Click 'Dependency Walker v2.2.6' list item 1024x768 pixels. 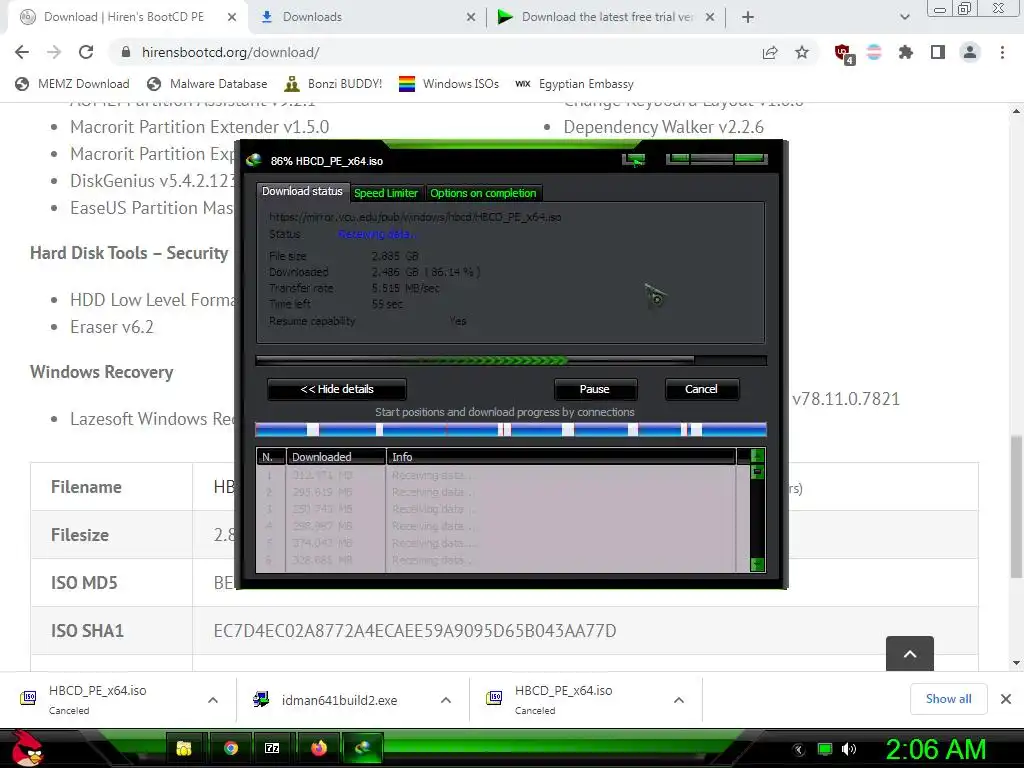click(663, 127)
